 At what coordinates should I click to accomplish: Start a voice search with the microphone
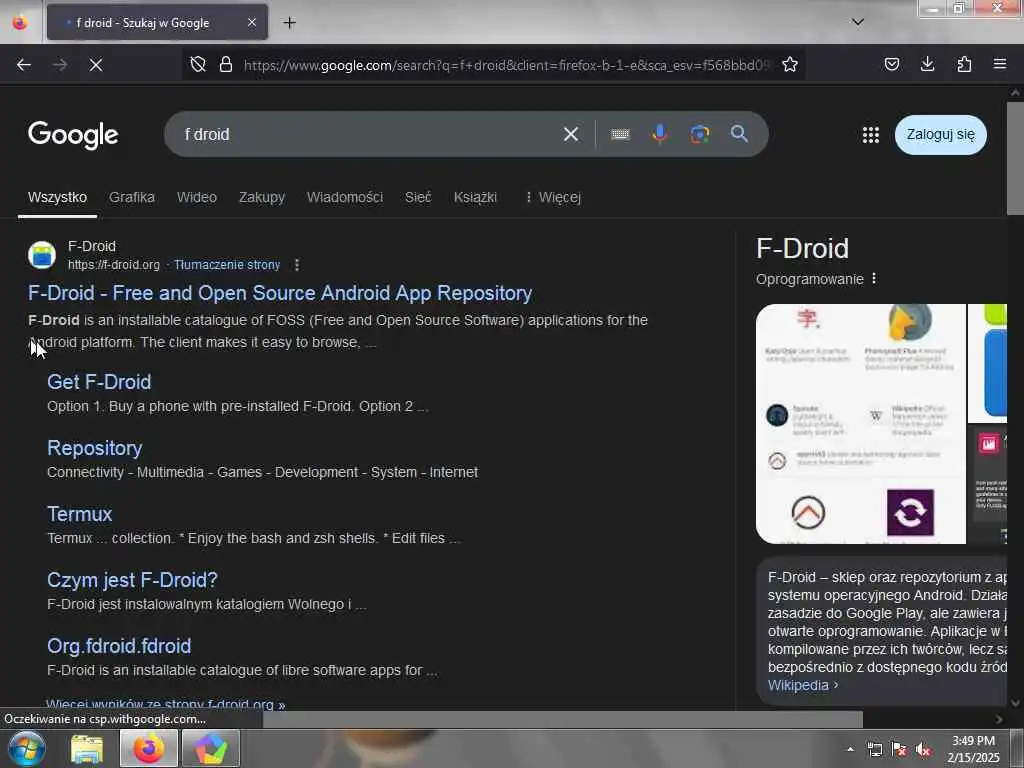tap(660, 134)
